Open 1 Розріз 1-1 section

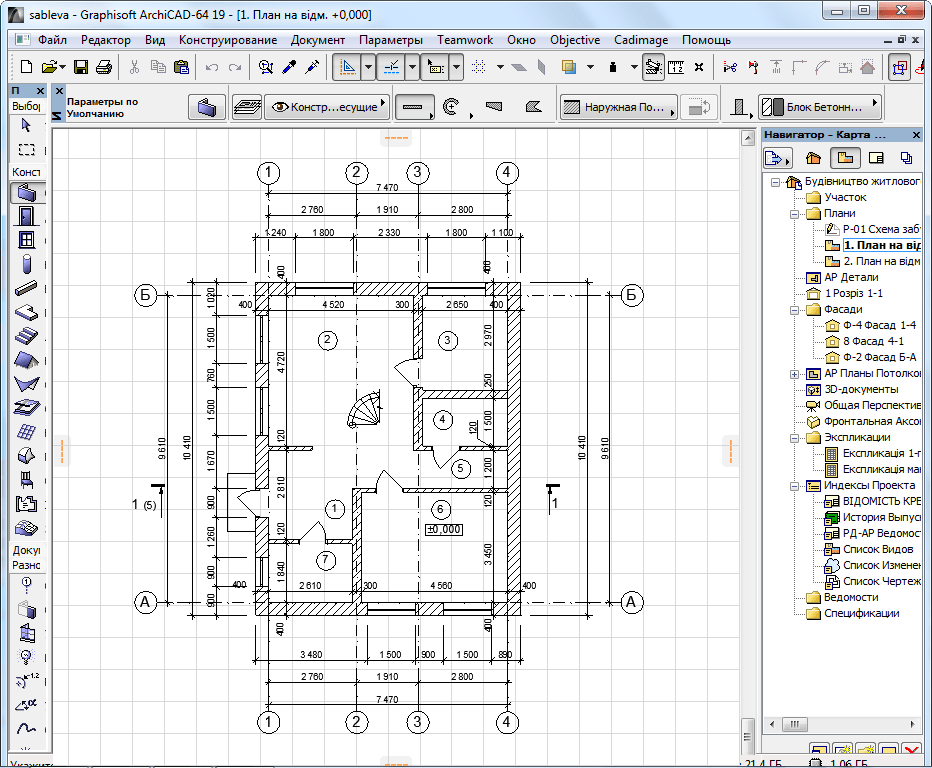(853, 293)
